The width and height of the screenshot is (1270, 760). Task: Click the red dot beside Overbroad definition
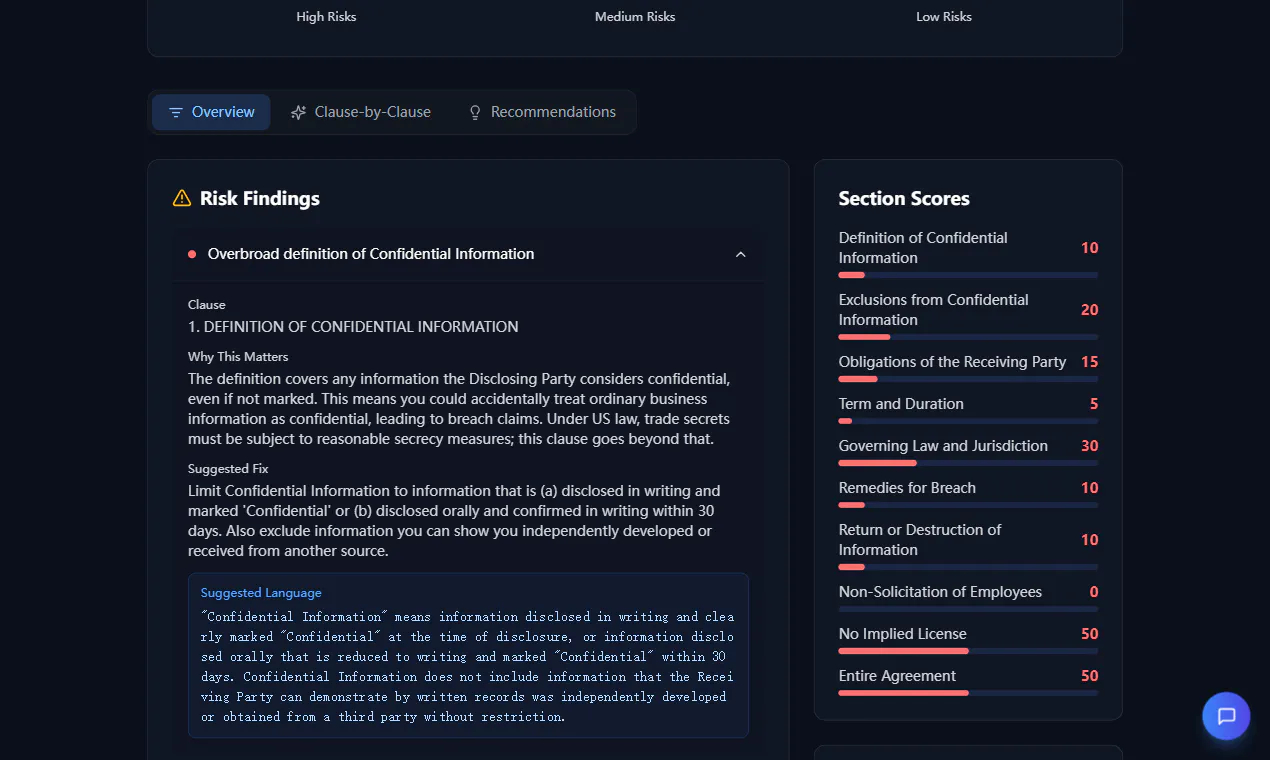(192, 254)
